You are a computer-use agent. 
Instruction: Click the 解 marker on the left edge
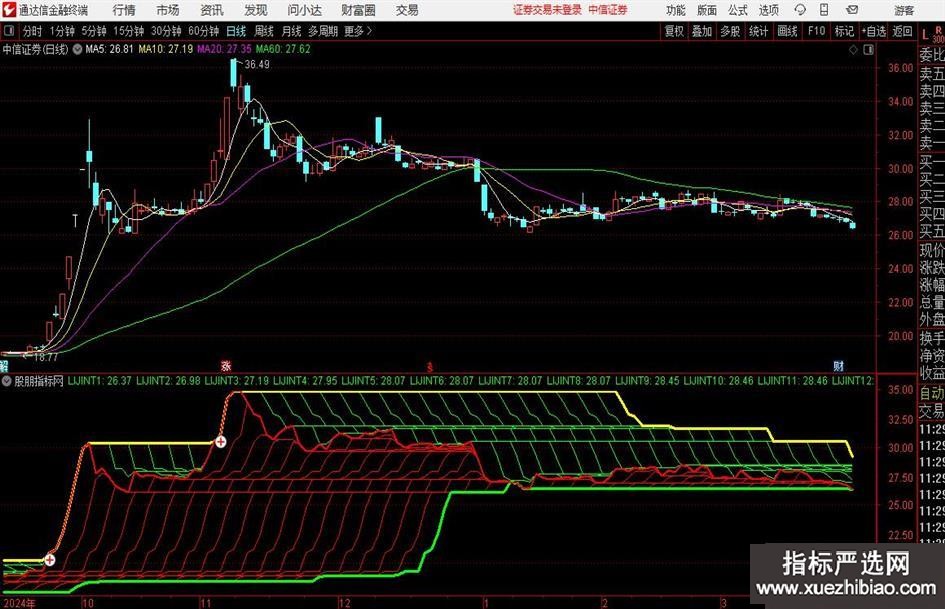pyautogui.click(x=4, y=365)
